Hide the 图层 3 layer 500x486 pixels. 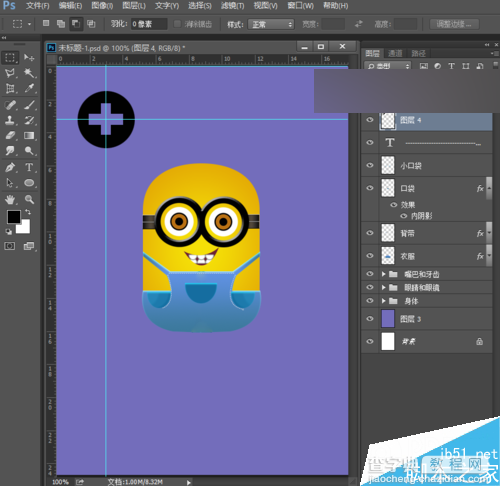[x=370, y=319]
